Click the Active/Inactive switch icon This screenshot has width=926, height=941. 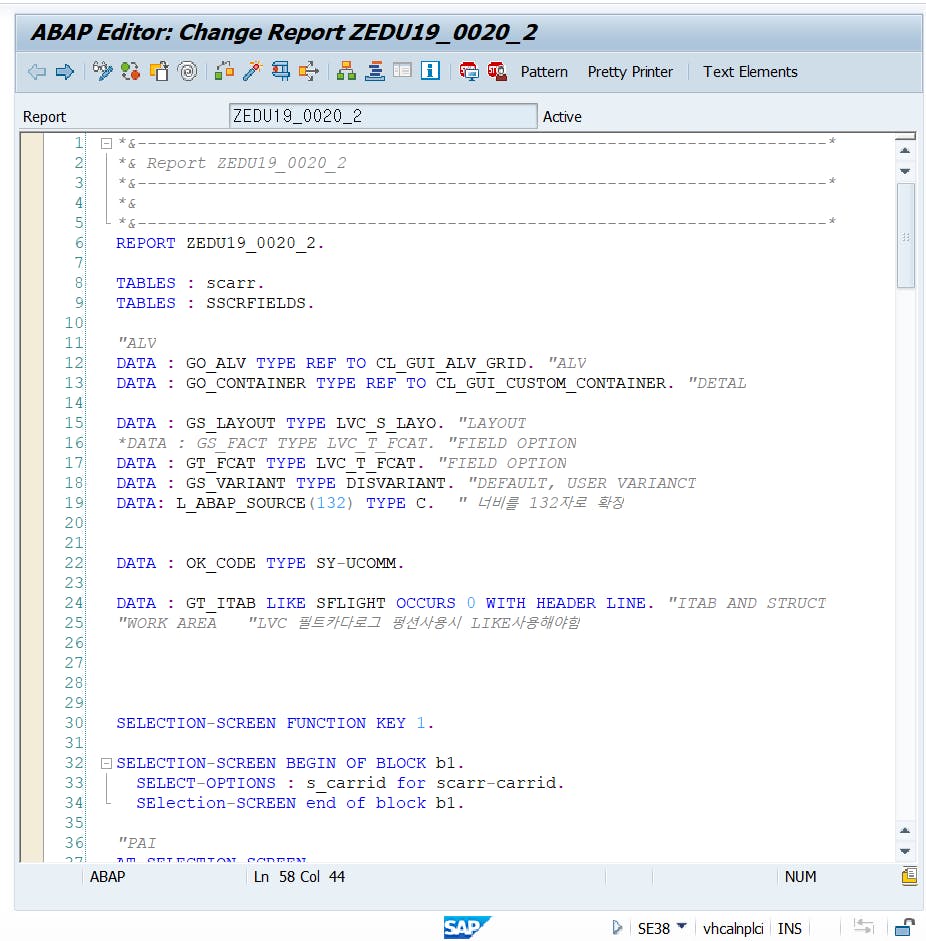point(130,71)
